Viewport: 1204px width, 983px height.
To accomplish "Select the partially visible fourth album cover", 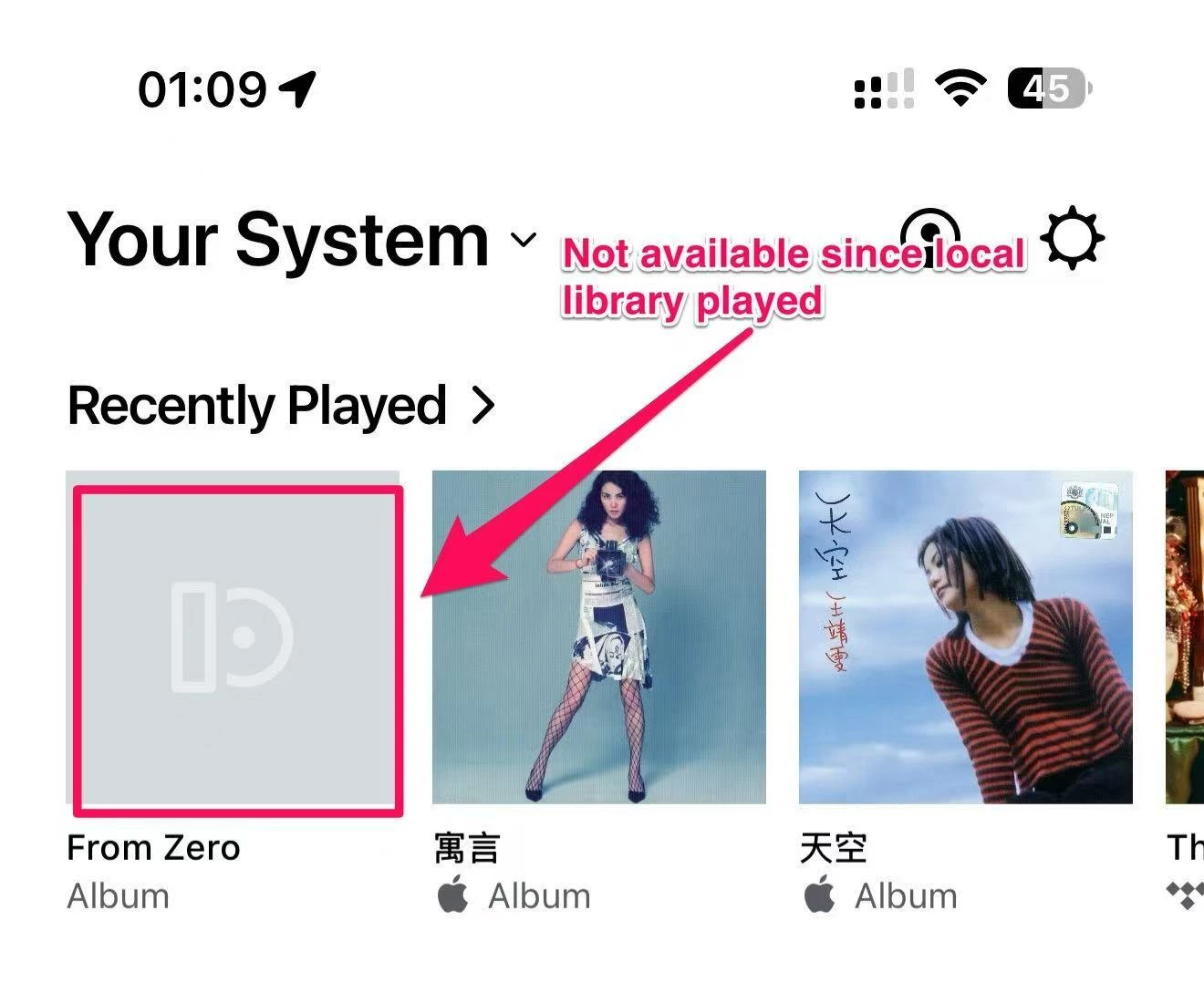I will coord(1185,636).
